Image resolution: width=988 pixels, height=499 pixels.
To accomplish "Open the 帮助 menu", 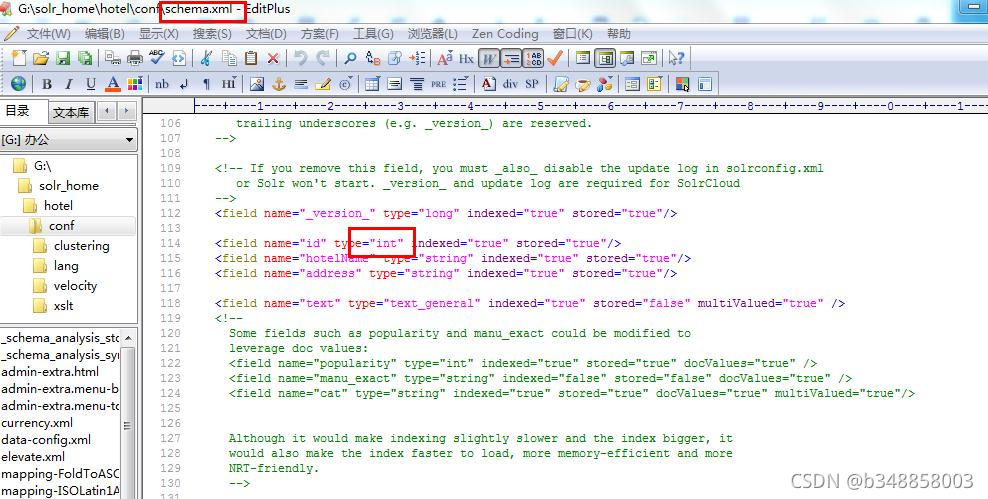I will pyautogui.click(x=618, y=33).
